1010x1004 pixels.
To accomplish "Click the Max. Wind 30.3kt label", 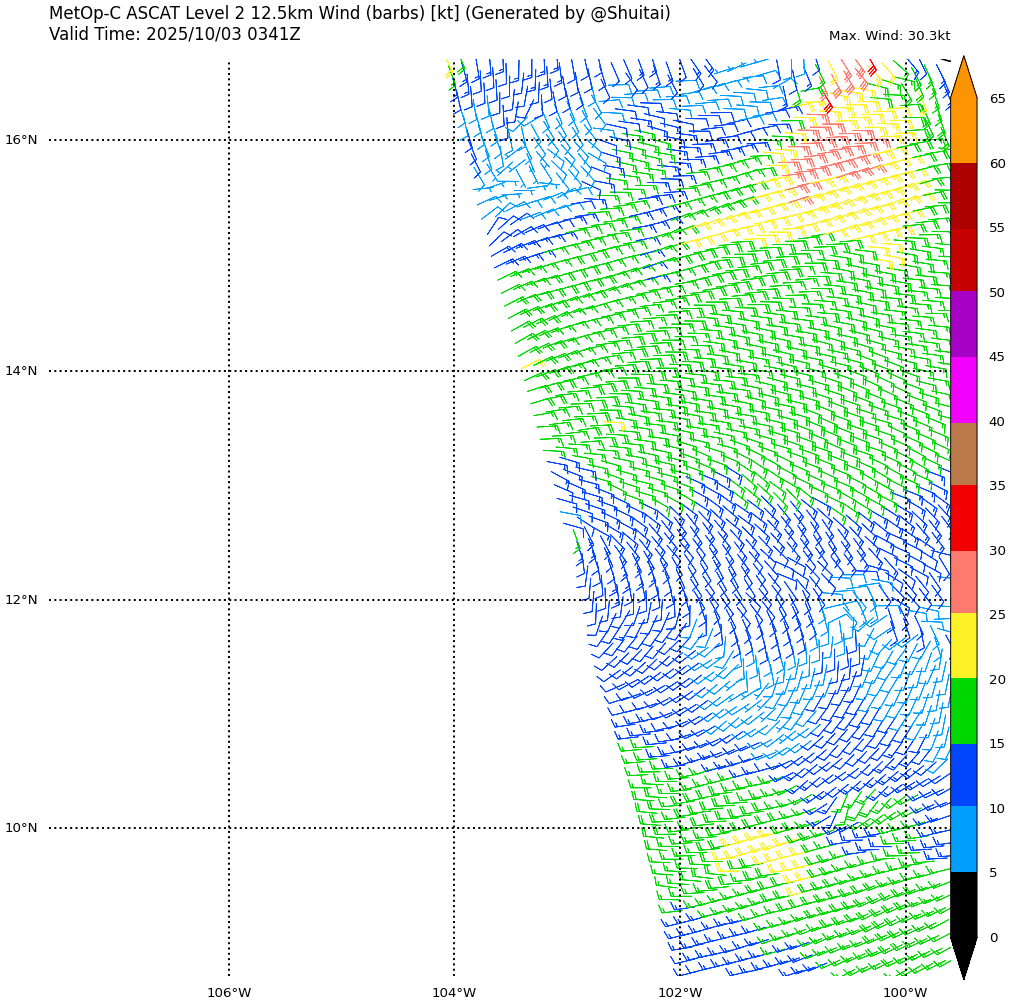I will pos(889,36).
